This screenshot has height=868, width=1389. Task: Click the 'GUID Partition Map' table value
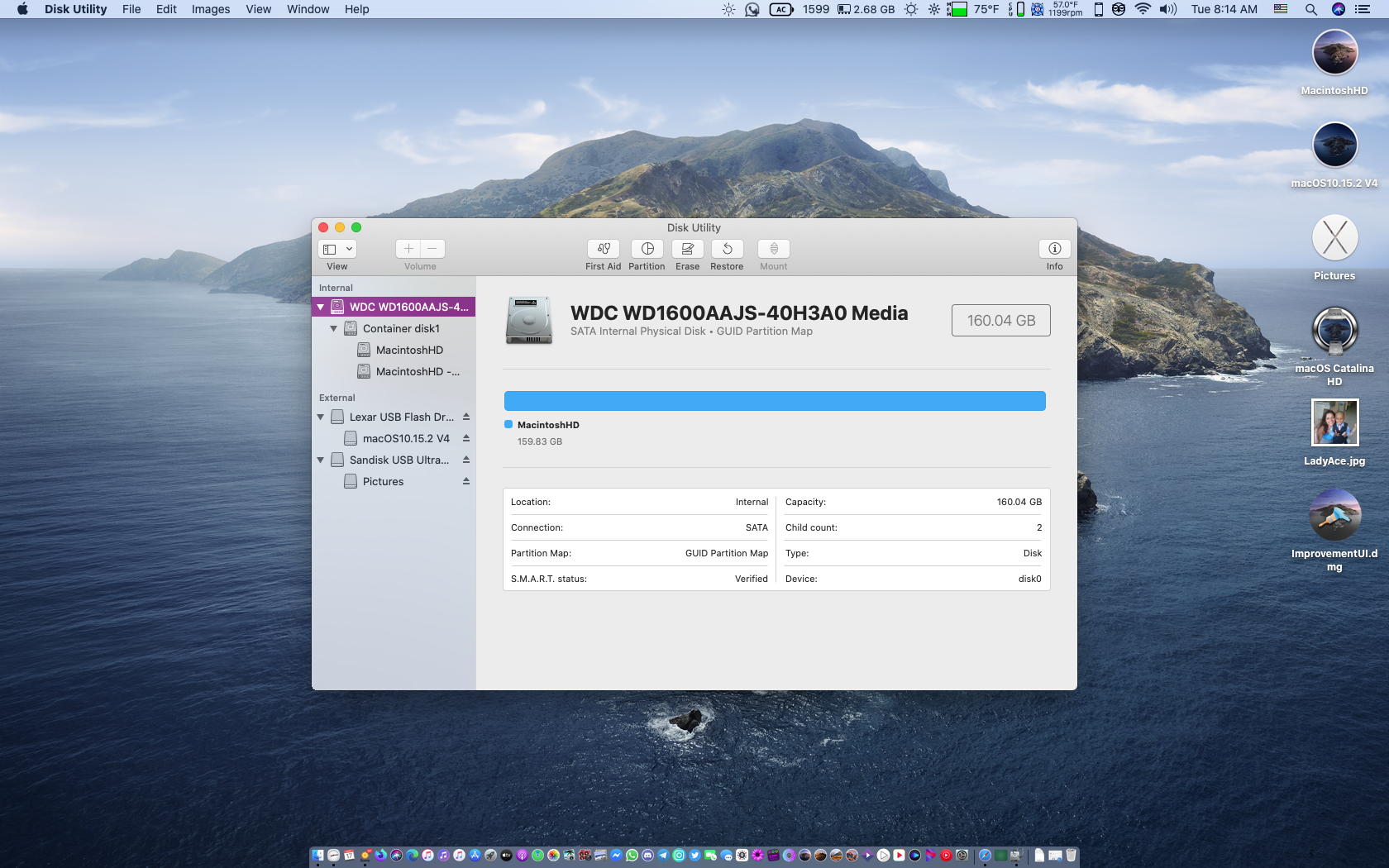[727, 553]
